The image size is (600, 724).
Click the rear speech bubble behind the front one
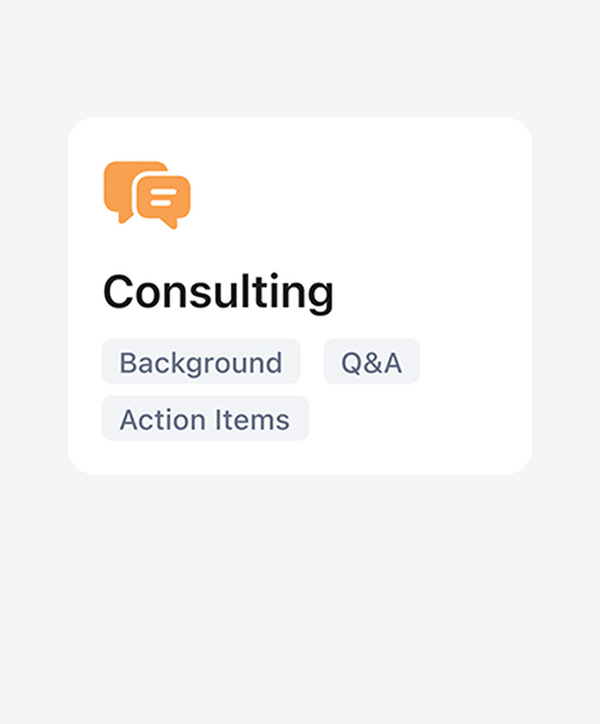point(118,184)
